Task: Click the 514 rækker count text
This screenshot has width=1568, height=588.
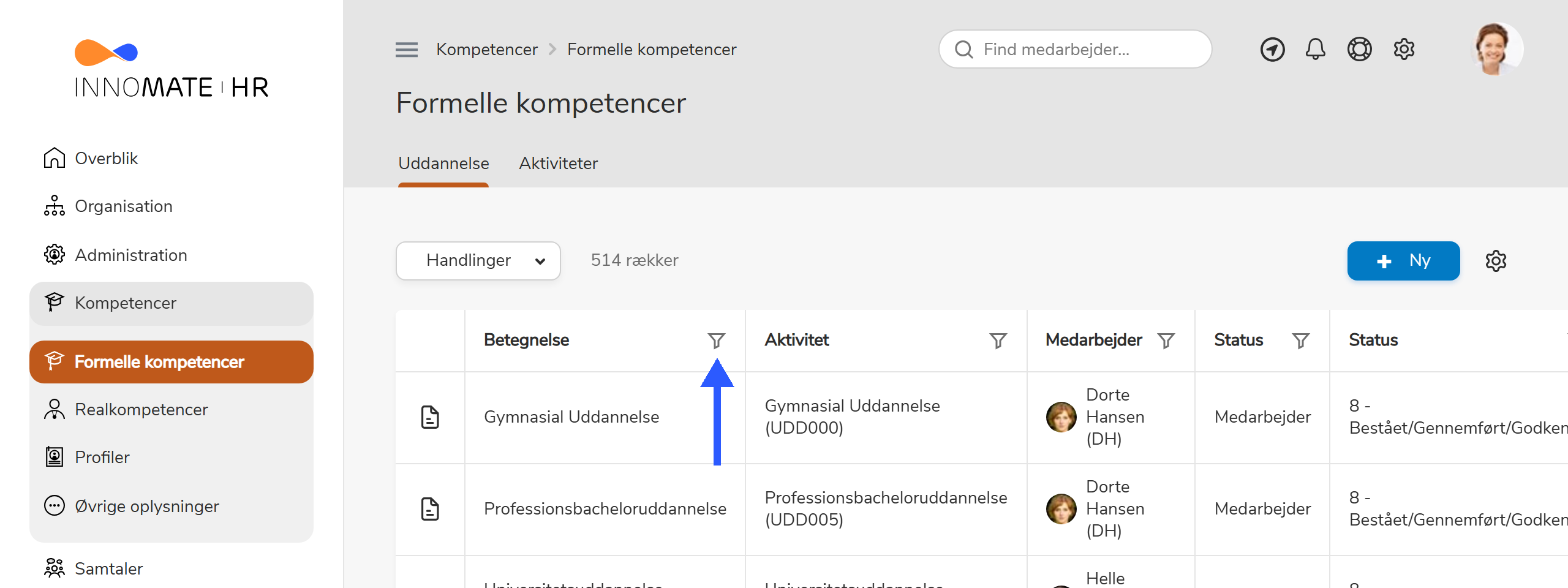Action: pos(635,260)
